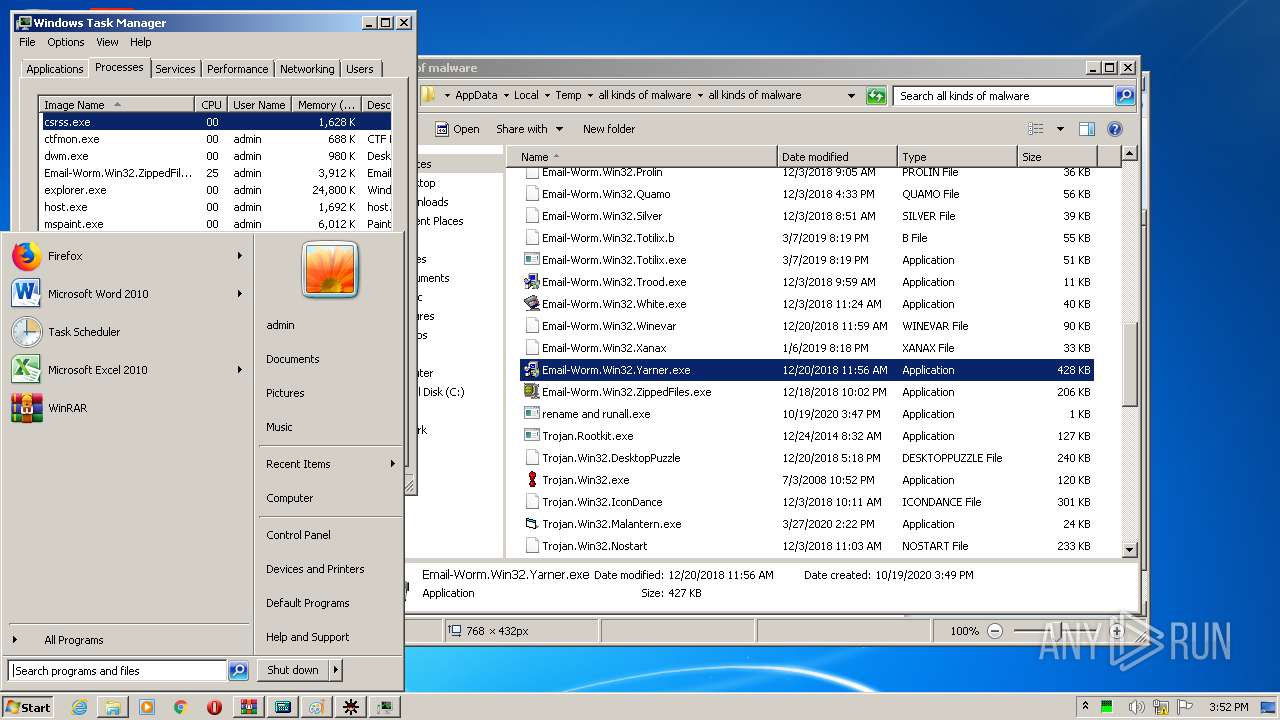Click the refresh button in Explorer address bar
The height and width of the screenshot is (720, 1280).
pyautogui.click(x=876, y=96)
